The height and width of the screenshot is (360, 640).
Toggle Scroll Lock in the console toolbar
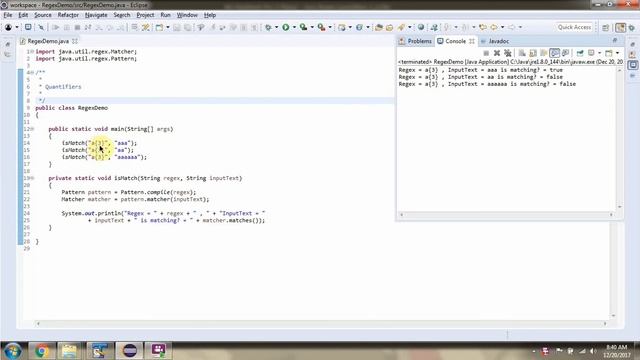click(533, 53)
